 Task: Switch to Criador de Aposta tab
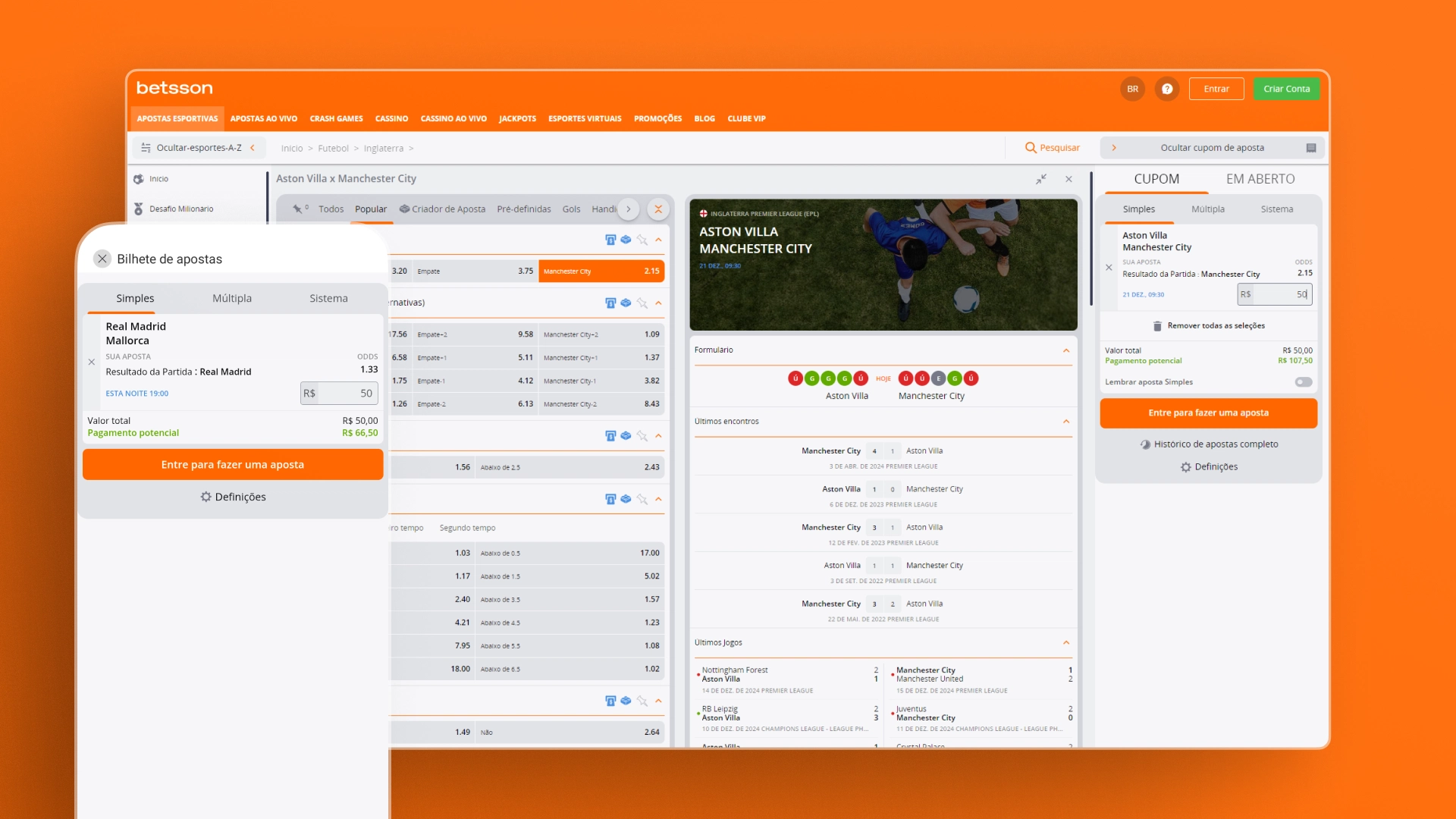click(x=443, y=209)
